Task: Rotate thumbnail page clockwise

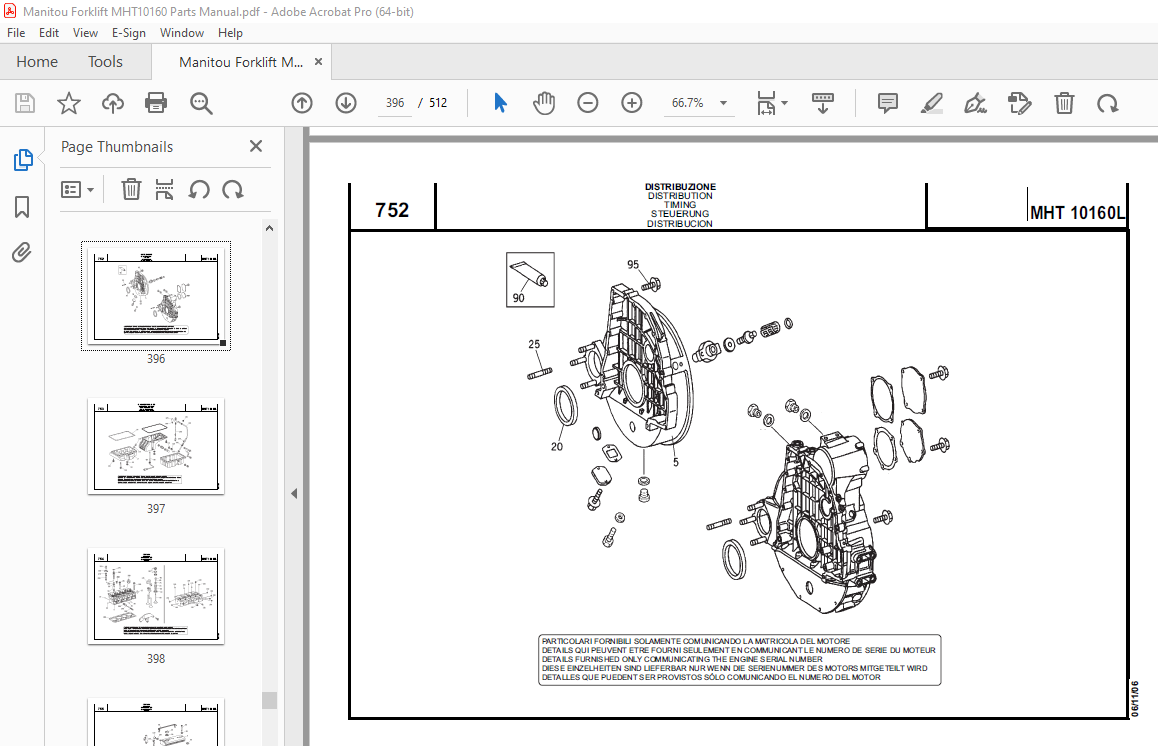Action: point(233,190)
